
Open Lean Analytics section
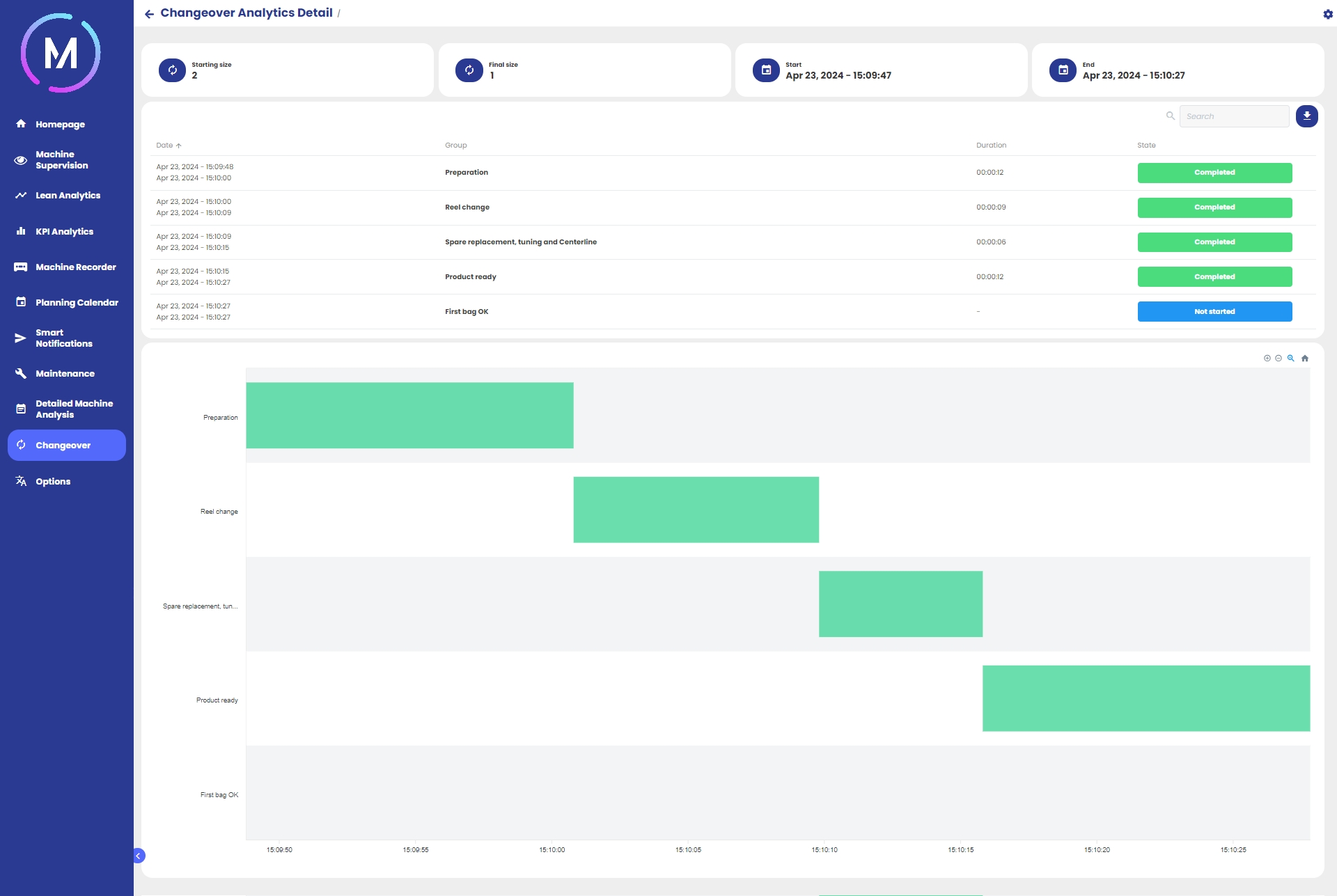pyautogui.click(x=68, y=196)
